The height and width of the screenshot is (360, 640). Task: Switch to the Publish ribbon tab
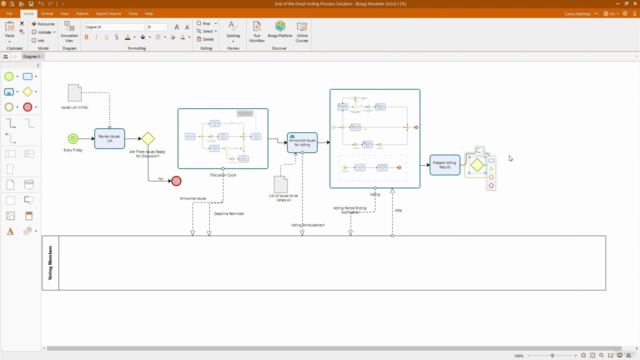pos(82,13)
